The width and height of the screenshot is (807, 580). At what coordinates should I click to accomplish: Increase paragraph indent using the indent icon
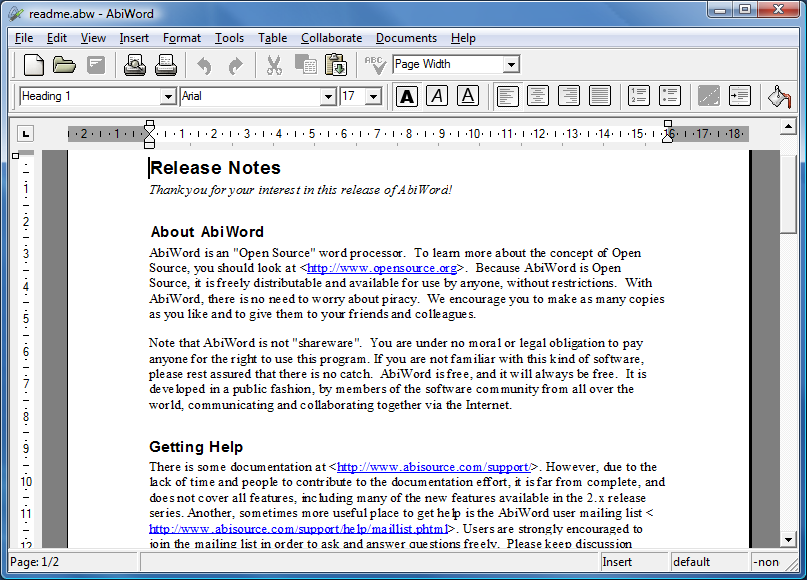pyautogui.click(x=740, y=96)
